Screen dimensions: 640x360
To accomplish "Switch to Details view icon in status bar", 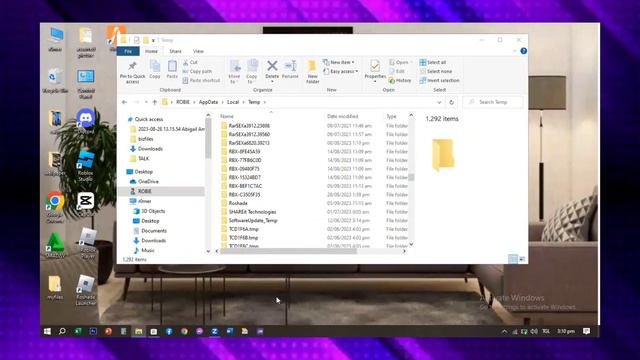I will coord(513,259).
